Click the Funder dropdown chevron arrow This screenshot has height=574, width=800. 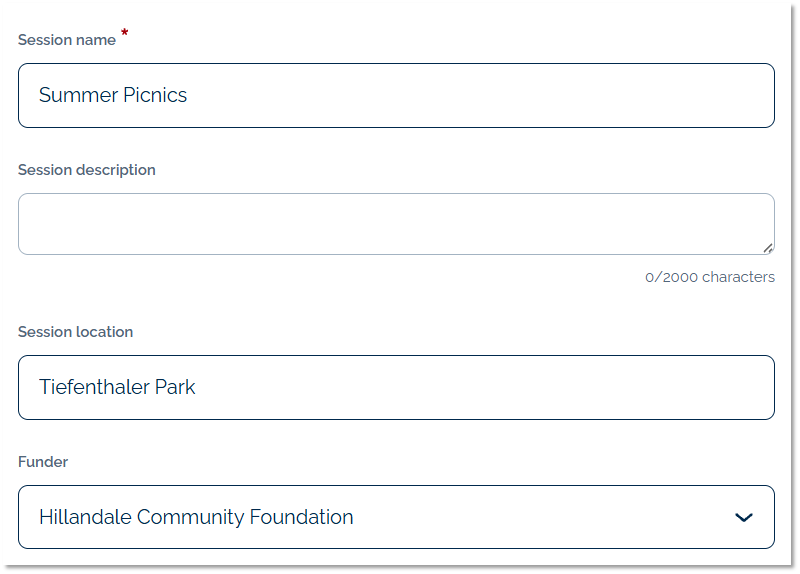point(743,517)
